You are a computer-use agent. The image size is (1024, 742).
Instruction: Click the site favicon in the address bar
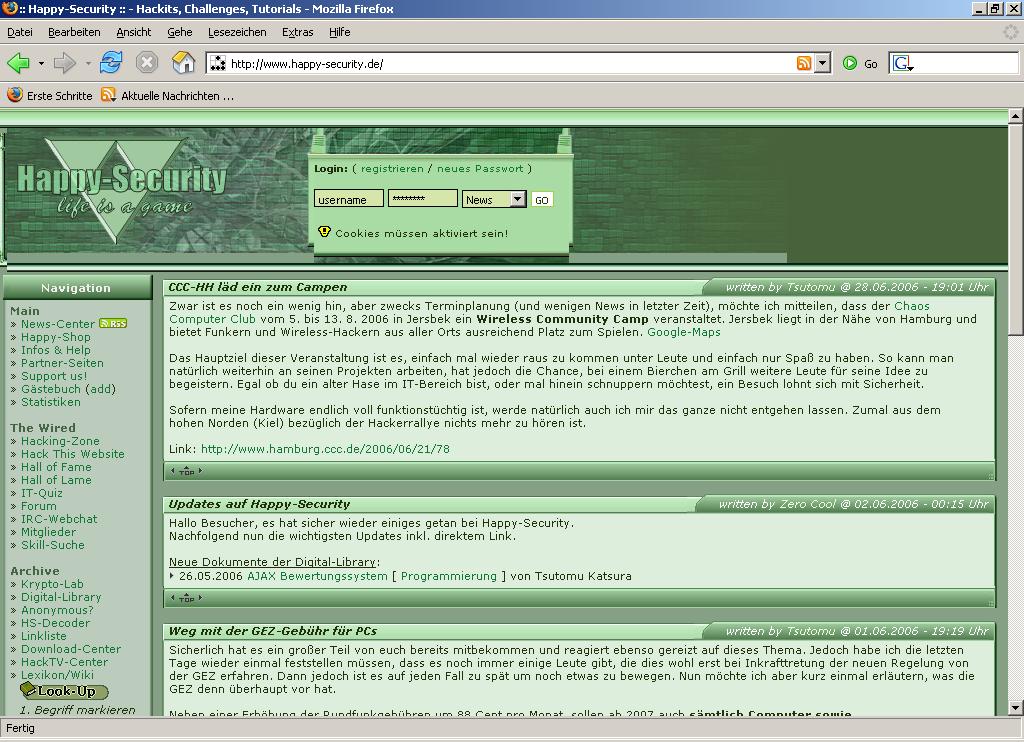218,63
